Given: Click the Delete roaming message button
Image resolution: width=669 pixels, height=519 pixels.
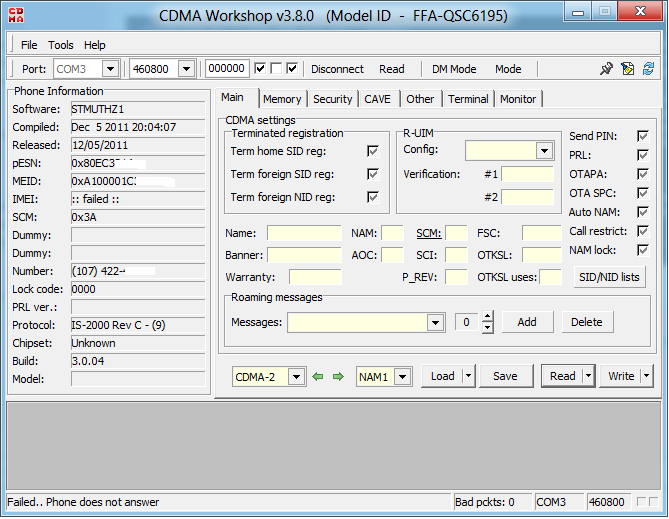Looking at the screenshot, I should point(587,322).
